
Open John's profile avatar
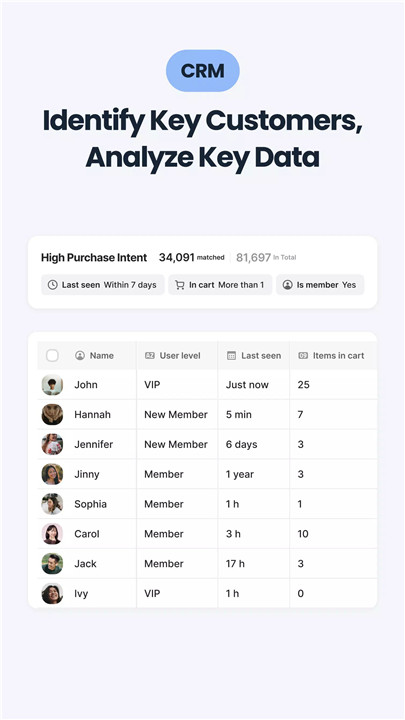click(x=52, y=385)
